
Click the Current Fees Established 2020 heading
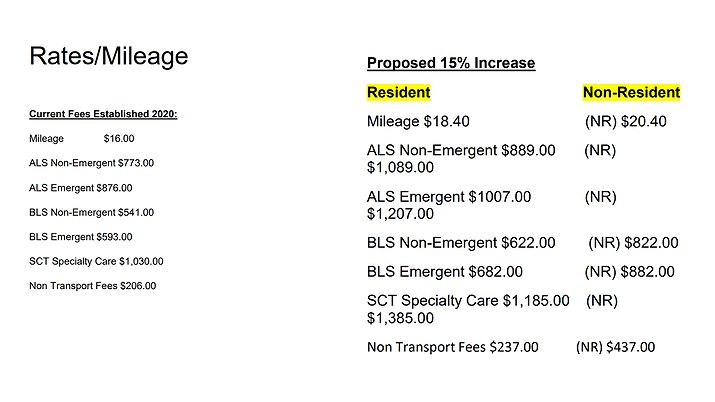pyautogui.click(x=104, y=114)
